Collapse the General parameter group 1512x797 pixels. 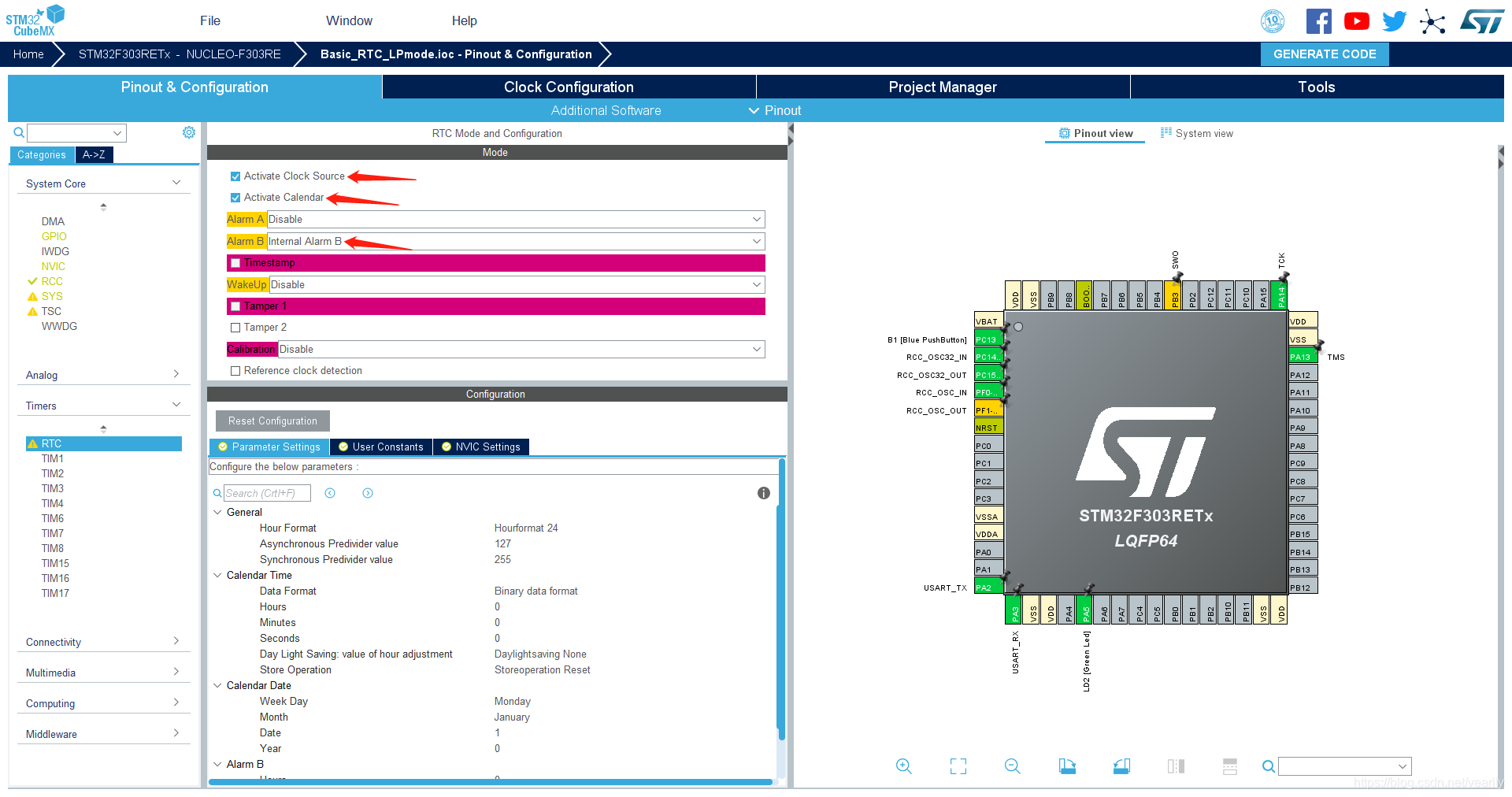tap(218, 512)
